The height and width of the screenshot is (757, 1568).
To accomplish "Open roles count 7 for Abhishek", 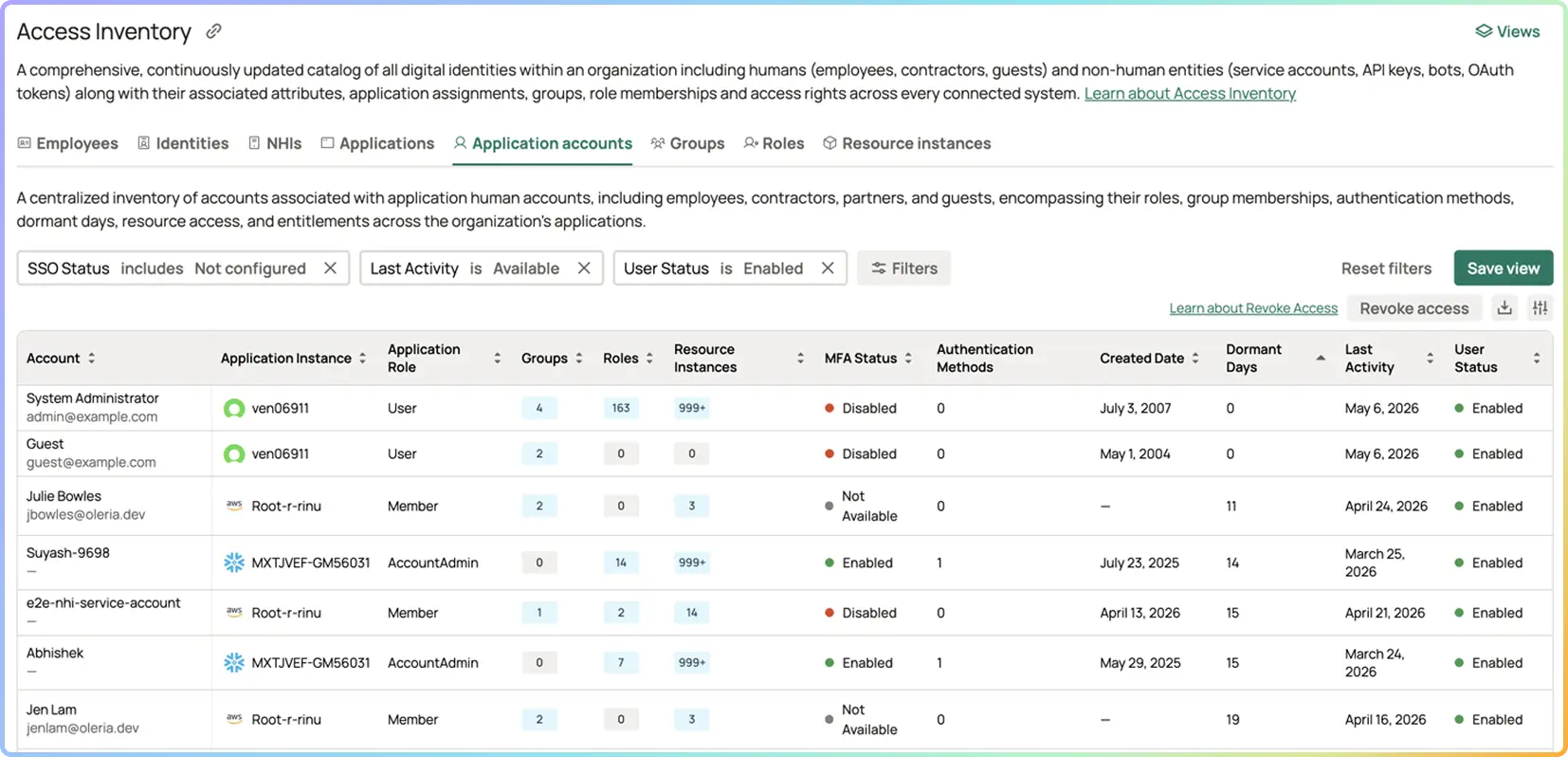I will tap(621, 662).
